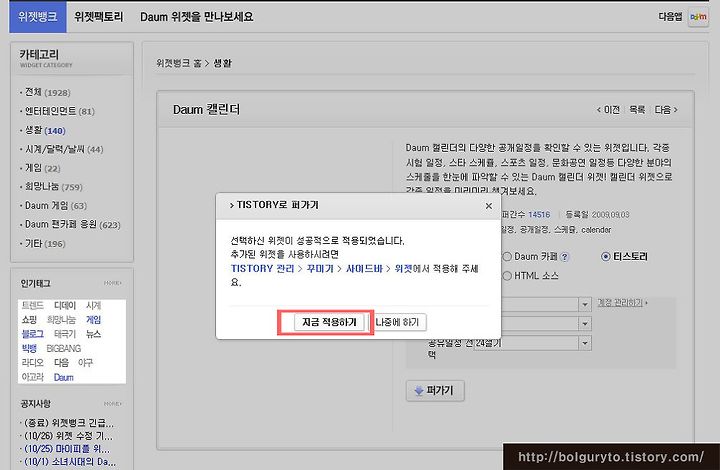Click the 디데이 popular tag
The image size is (720, 470).
tap(65, 306)
